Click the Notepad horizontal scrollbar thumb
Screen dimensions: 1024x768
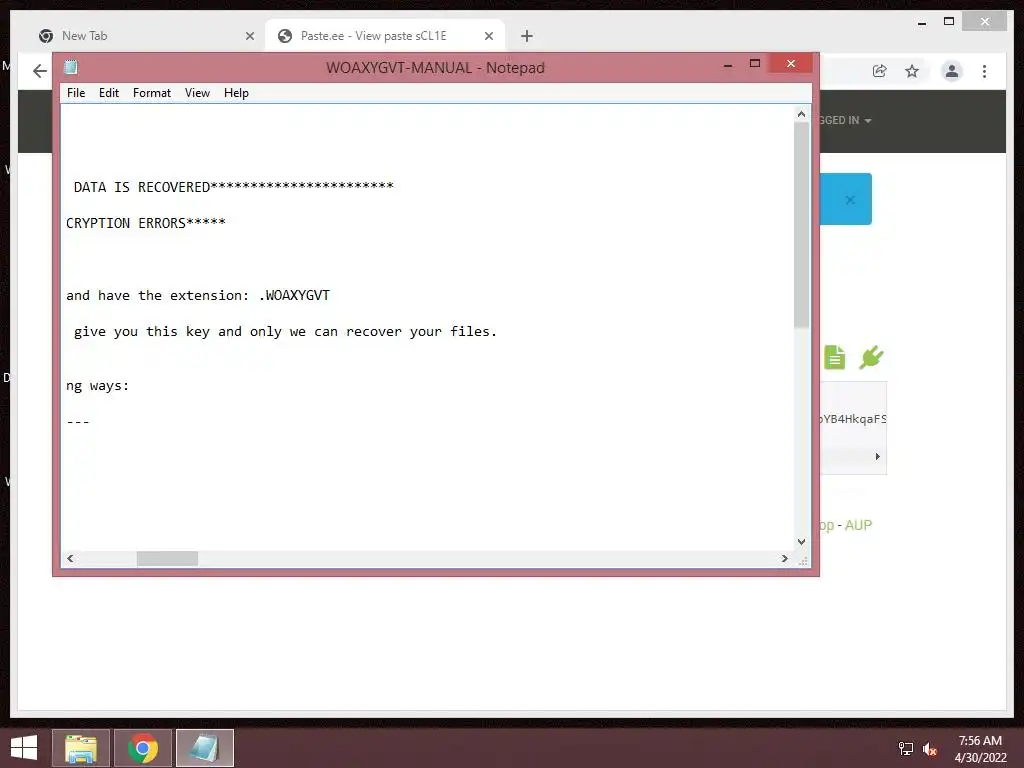[167, 558]
